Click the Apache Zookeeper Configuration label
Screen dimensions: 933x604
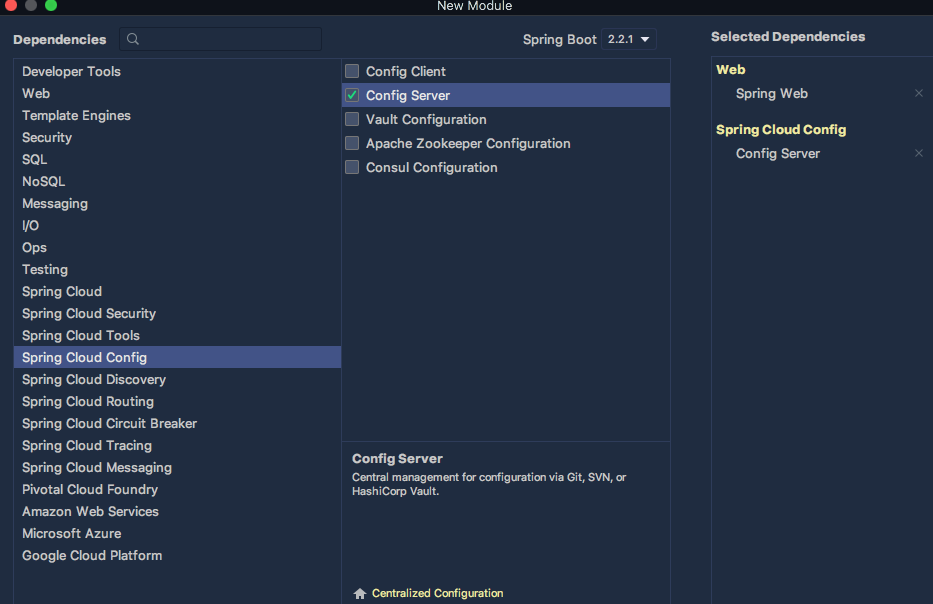[x=468, y=143]
